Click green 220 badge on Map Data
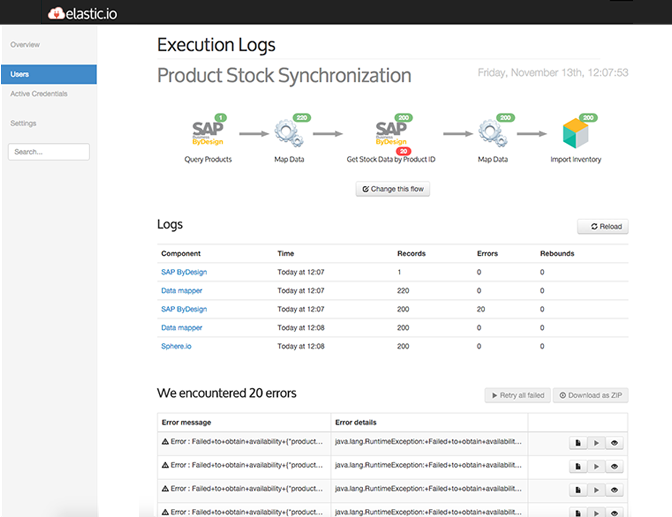 tap(302, 117)
